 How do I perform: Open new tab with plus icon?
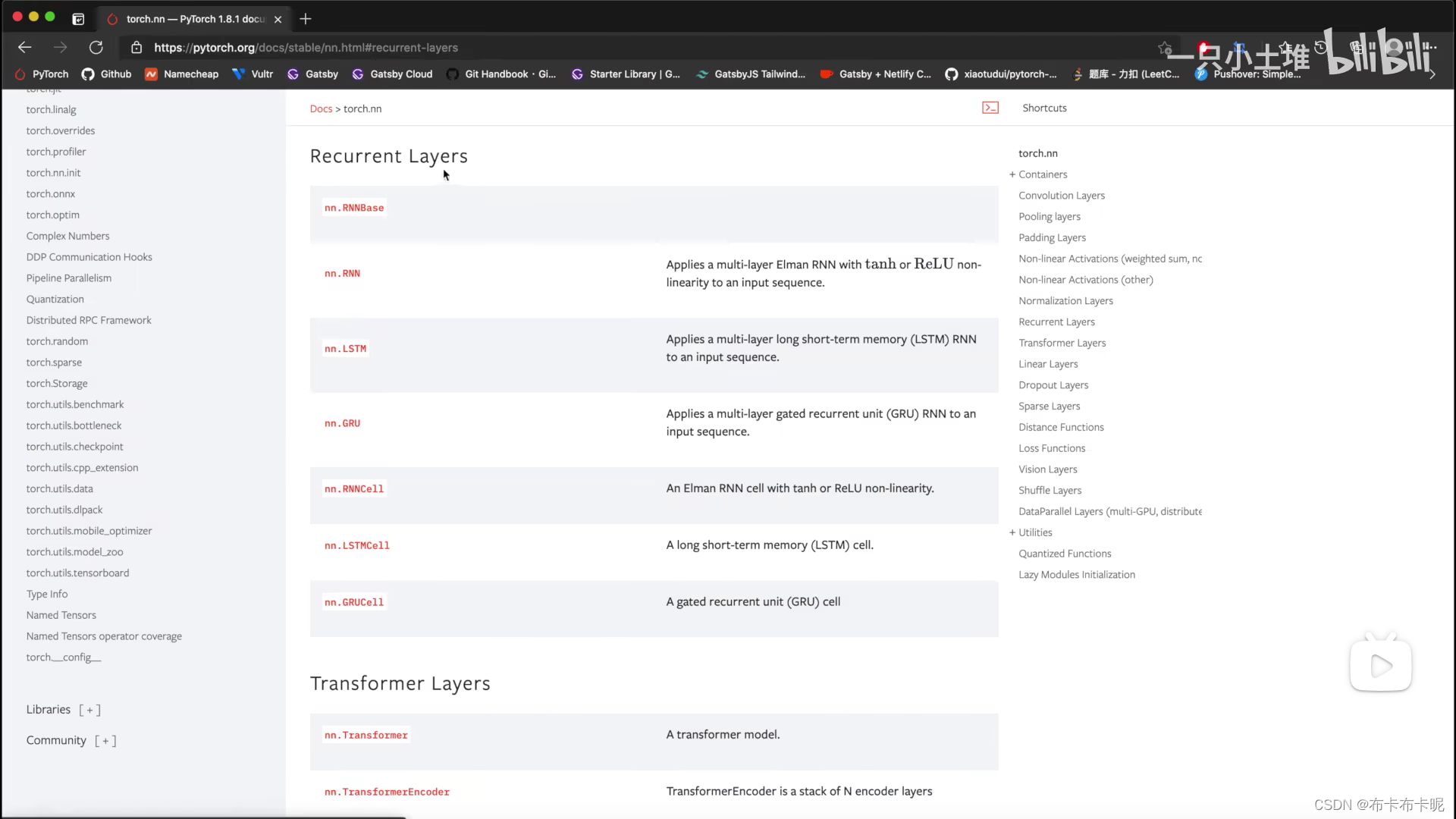[x=306, y=19]
